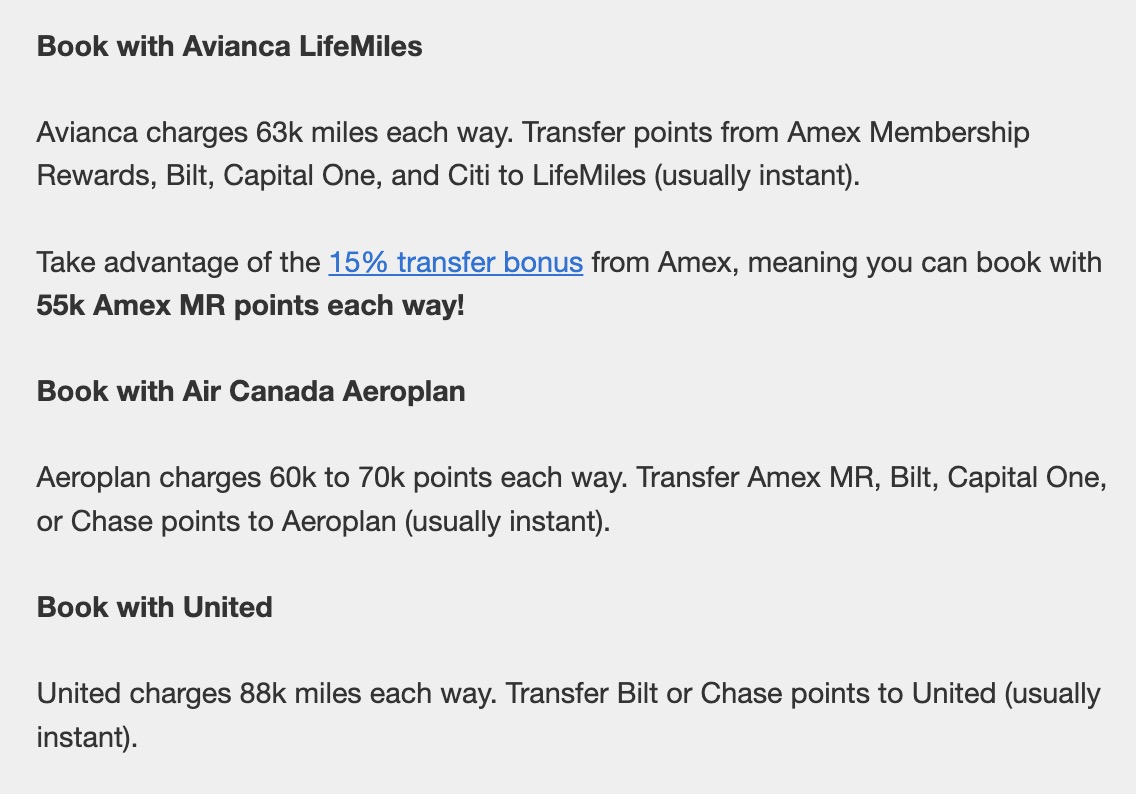The image size is (1136, 794).
Task: Click the "Avianca charges 63k miles each way" sentence
Action: (275, 133)
